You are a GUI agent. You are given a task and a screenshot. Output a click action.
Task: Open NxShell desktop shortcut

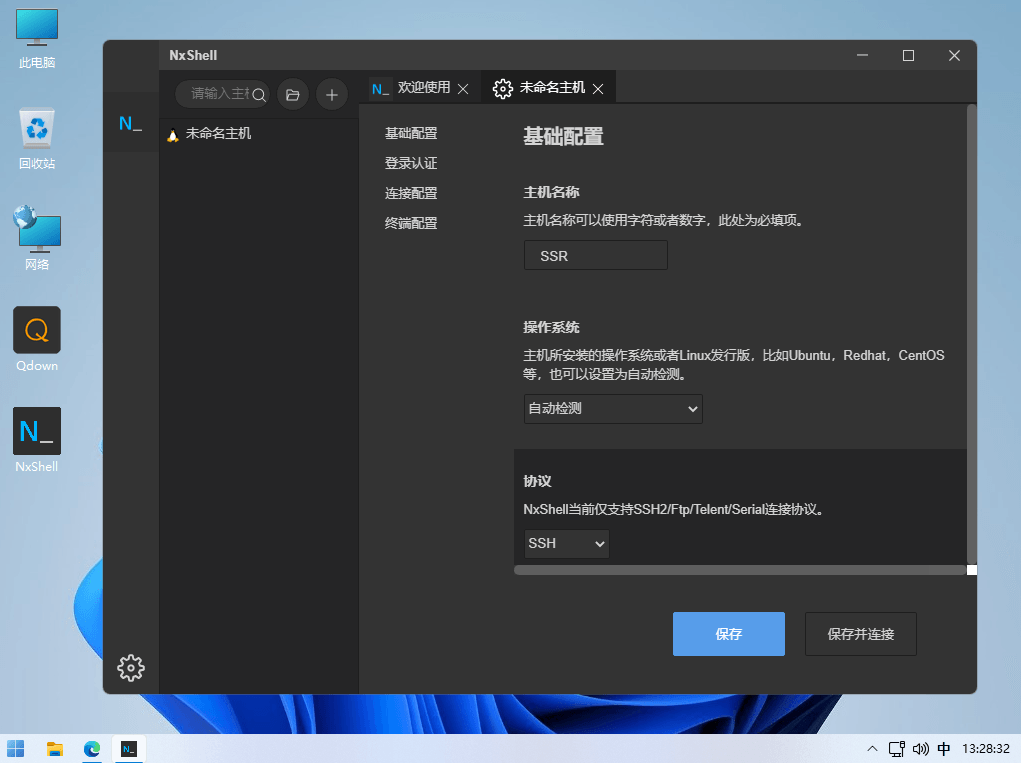(37, 441)
